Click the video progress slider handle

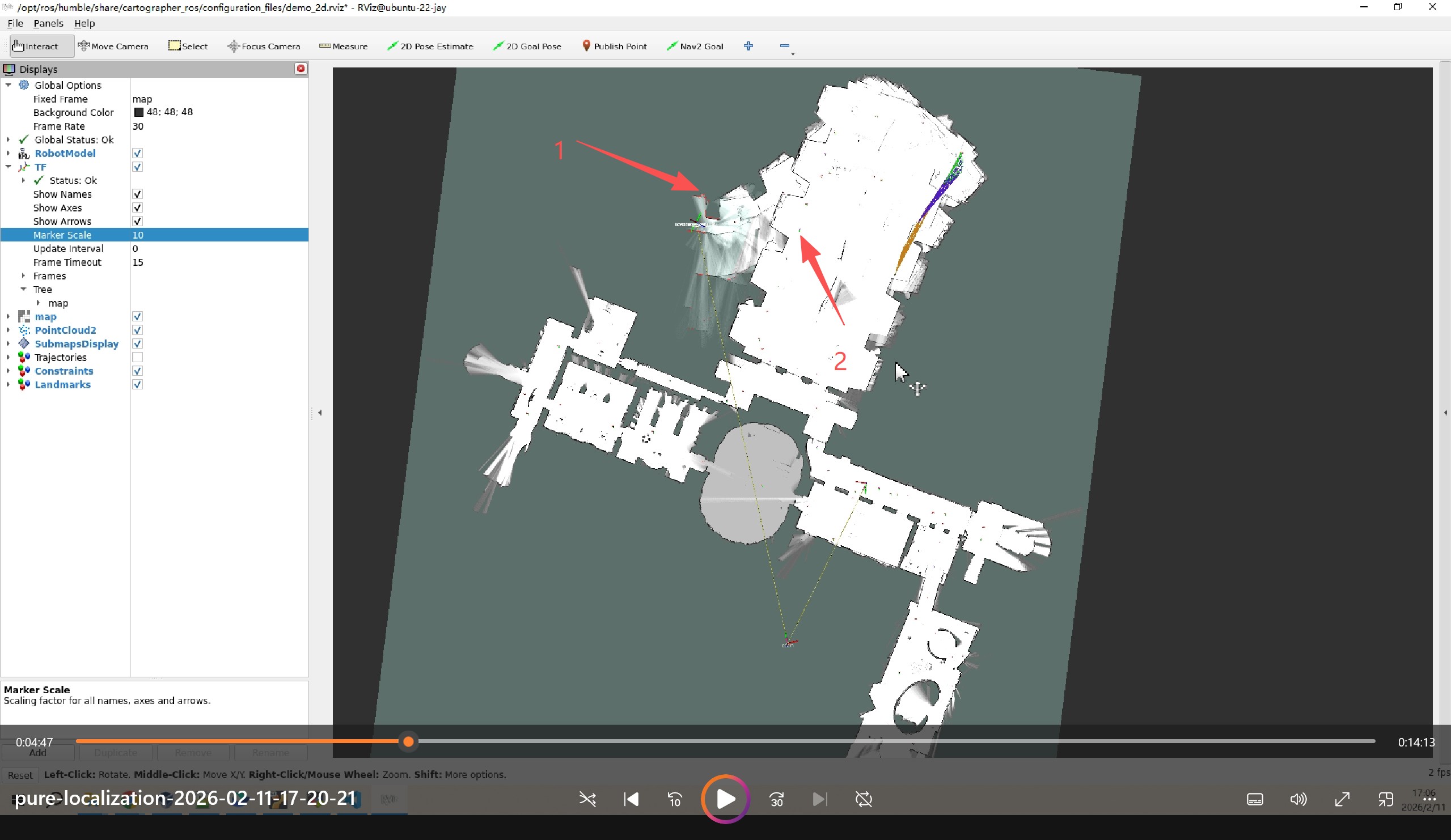coord(408,741)
